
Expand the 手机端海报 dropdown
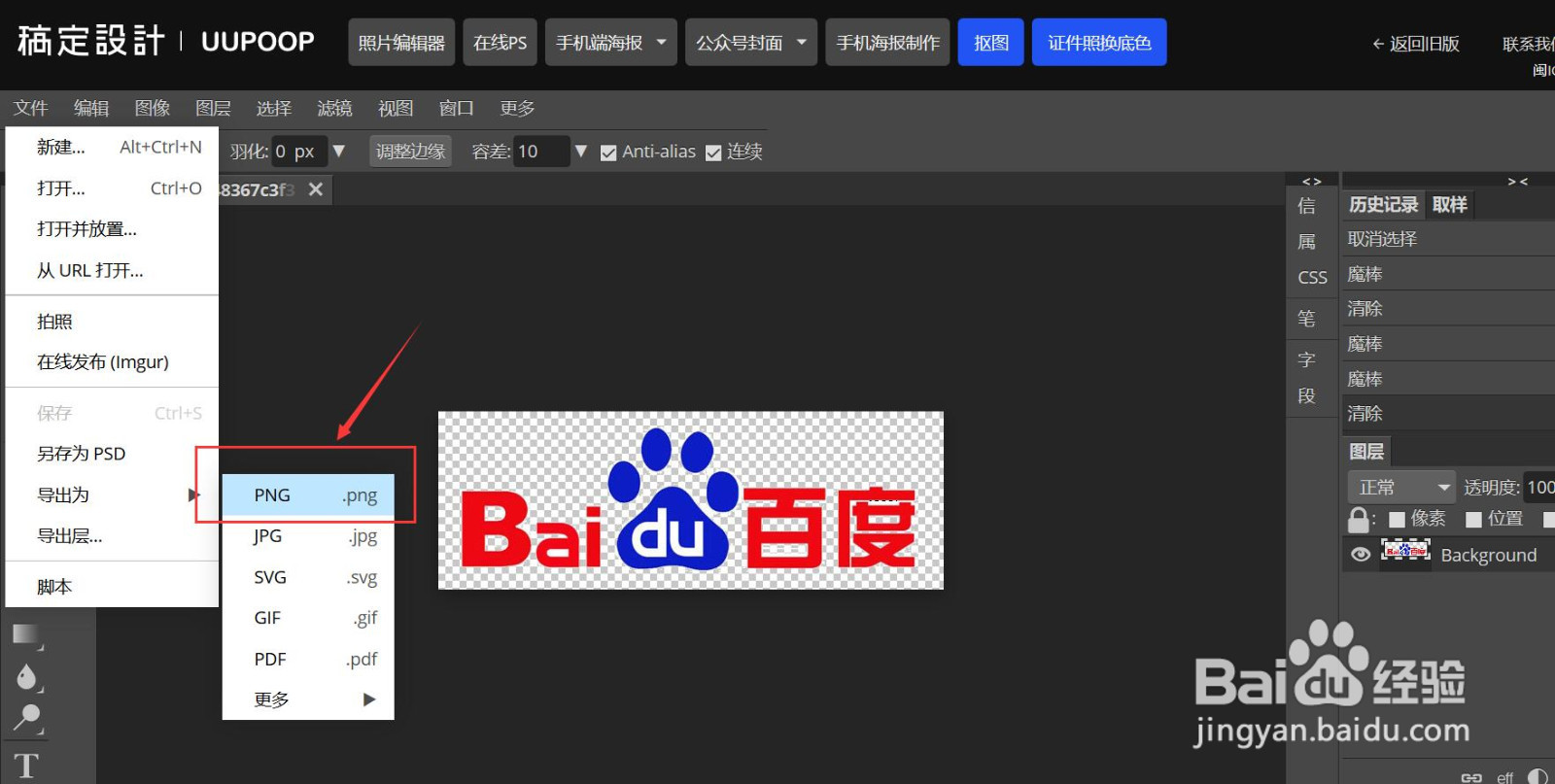(x=661, y=42)
